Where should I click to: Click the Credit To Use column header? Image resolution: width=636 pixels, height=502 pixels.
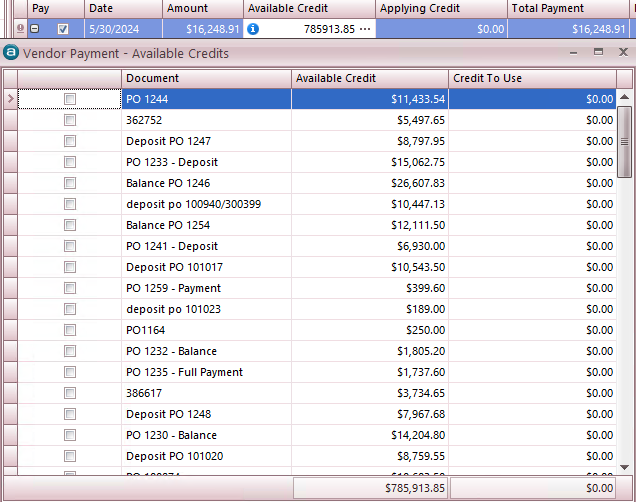[531, 78]
